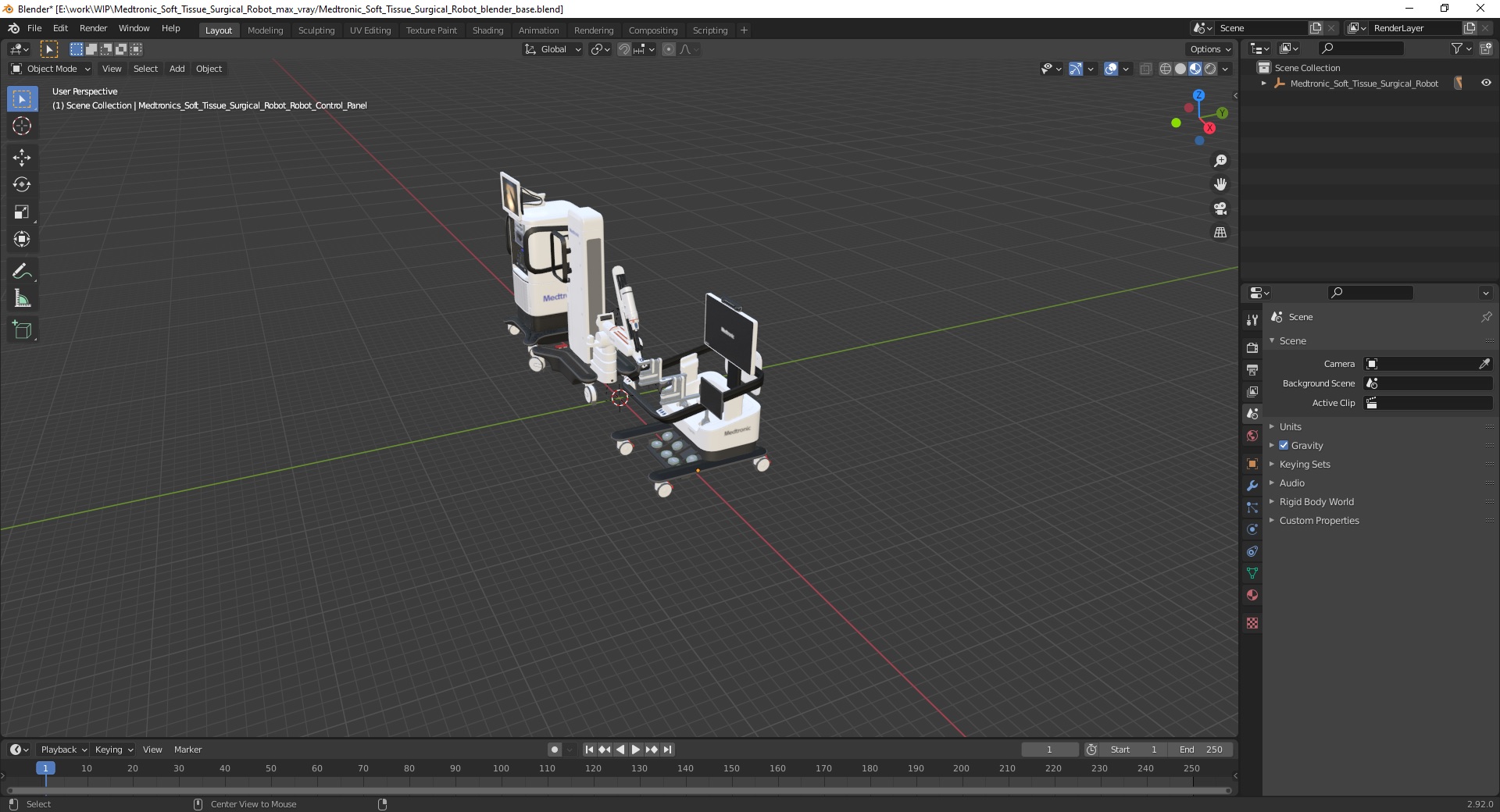This screenshot has width=1500, height=812.
Task: Select the Add Cube tool
Action: [x=22, y=330]
